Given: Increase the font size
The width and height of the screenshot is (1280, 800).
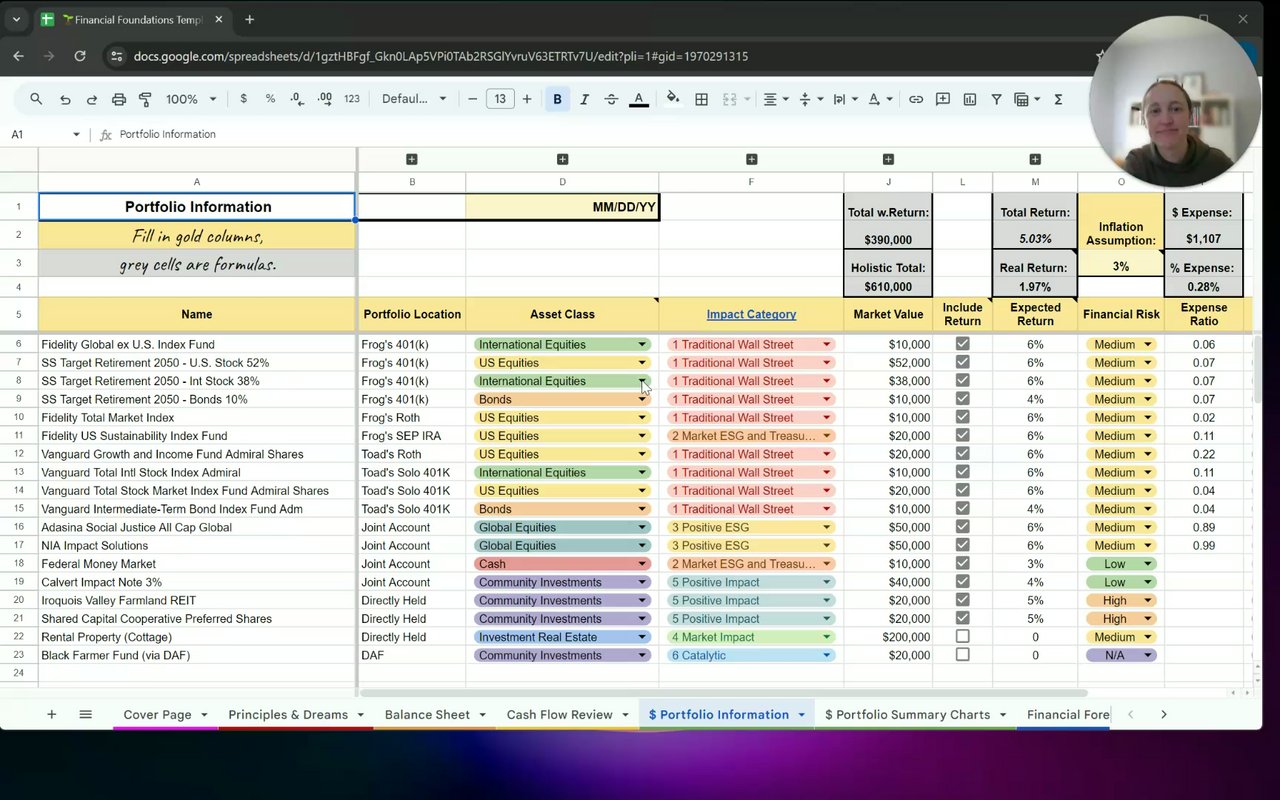Looking at the screenshot, I should point(527,99).
